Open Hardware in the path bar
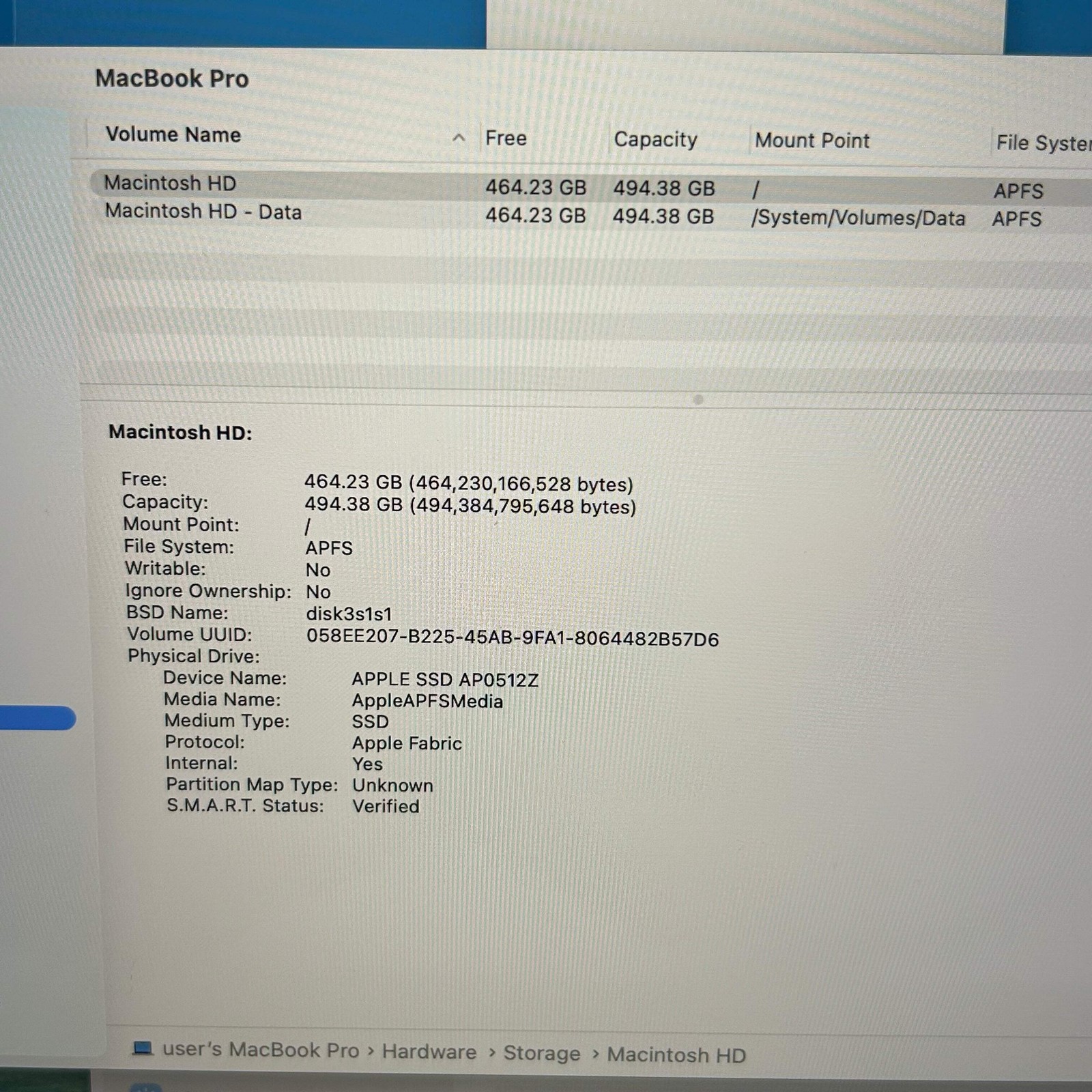Screen dimensions: 1092x1092 click(429, 1052)
